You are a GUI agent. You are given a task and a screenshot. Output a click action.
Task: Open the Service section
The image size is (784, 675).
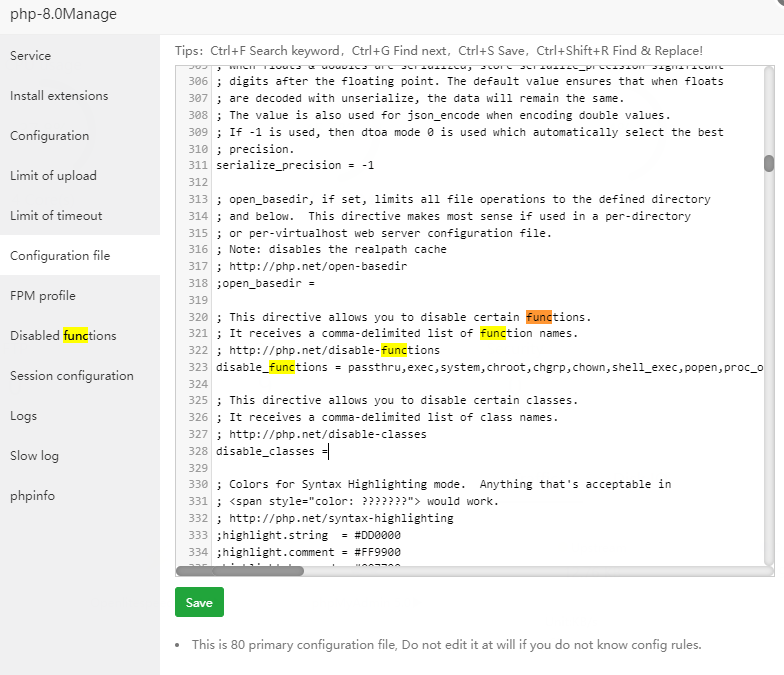[31, 56]
